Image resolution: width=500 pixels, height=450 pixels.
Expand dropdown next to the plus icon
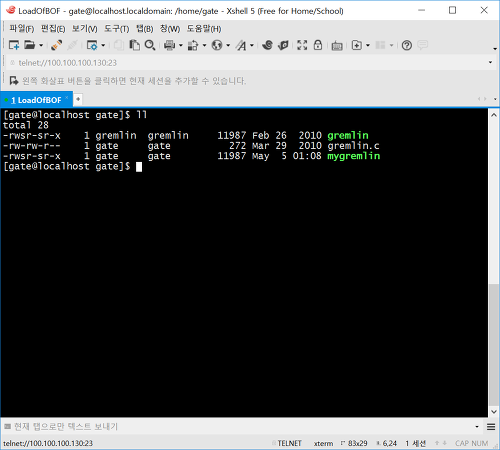[x=368, y=45]
